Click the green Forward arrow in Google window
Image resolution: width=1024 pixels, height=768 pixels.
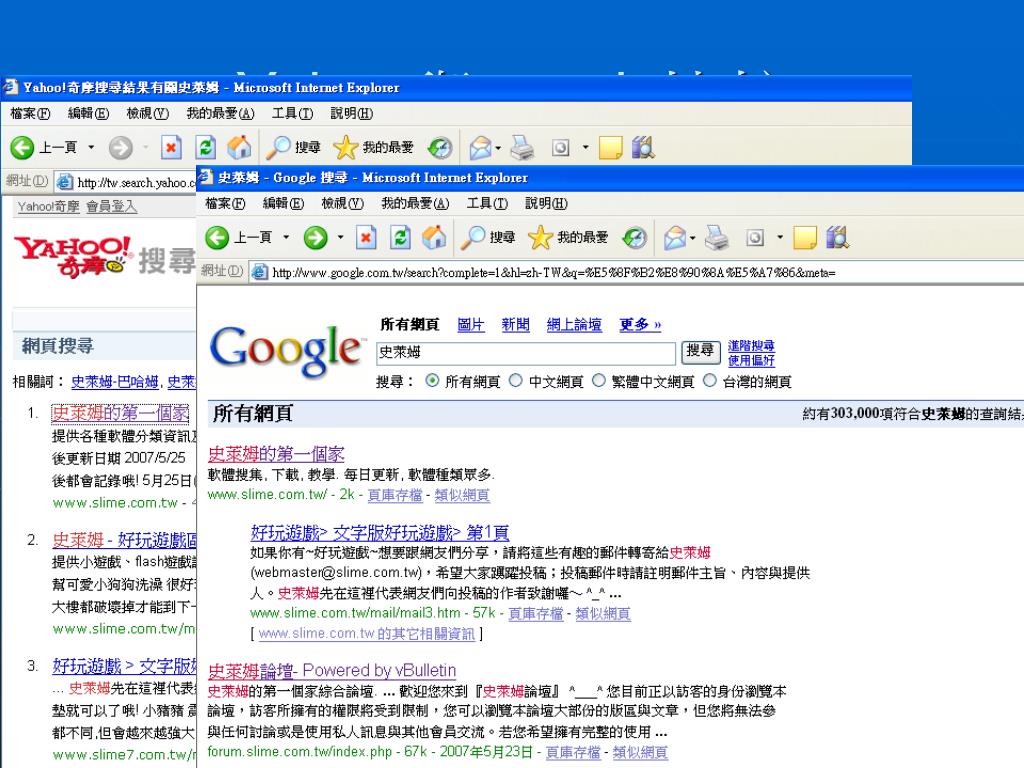(x=315, y=237)
